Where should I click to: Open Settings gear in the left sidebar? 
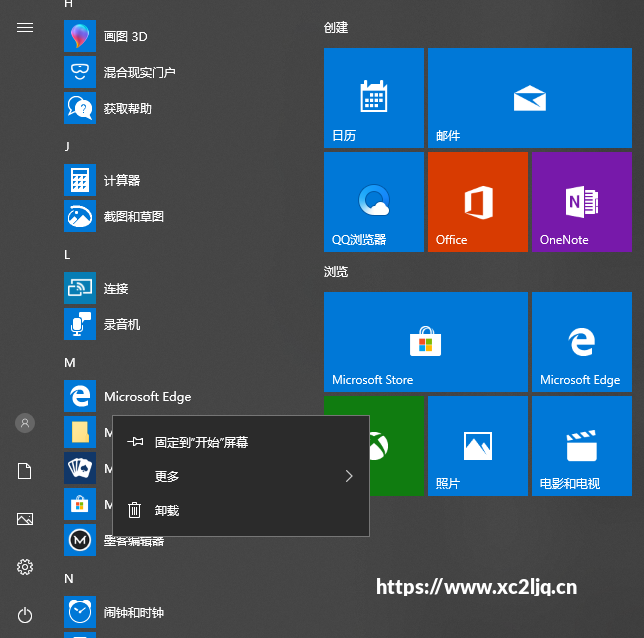click(25, 567)
